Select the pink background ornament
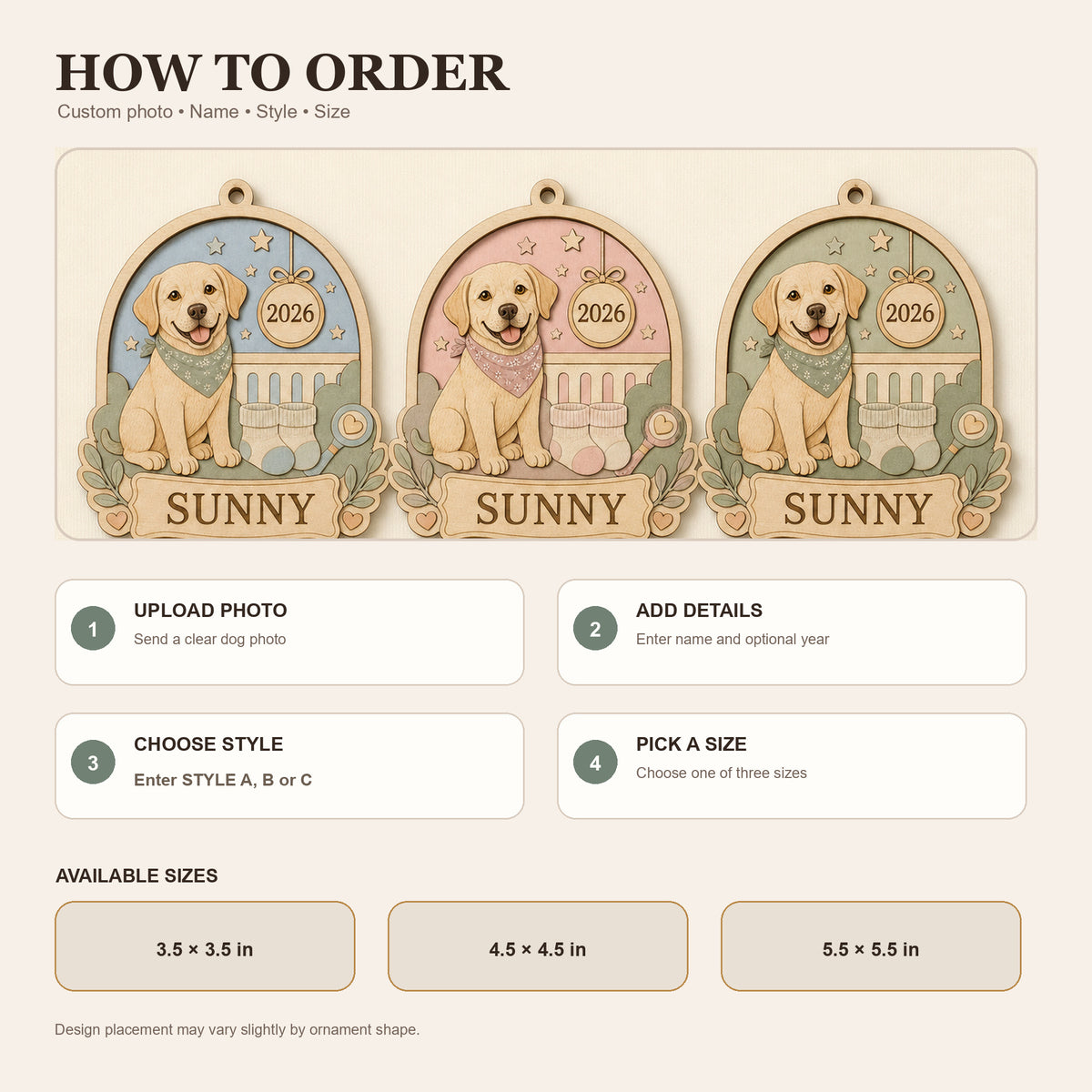Image resolution: width=1092 pixels, height=1092 pixels. click(546, 359)
